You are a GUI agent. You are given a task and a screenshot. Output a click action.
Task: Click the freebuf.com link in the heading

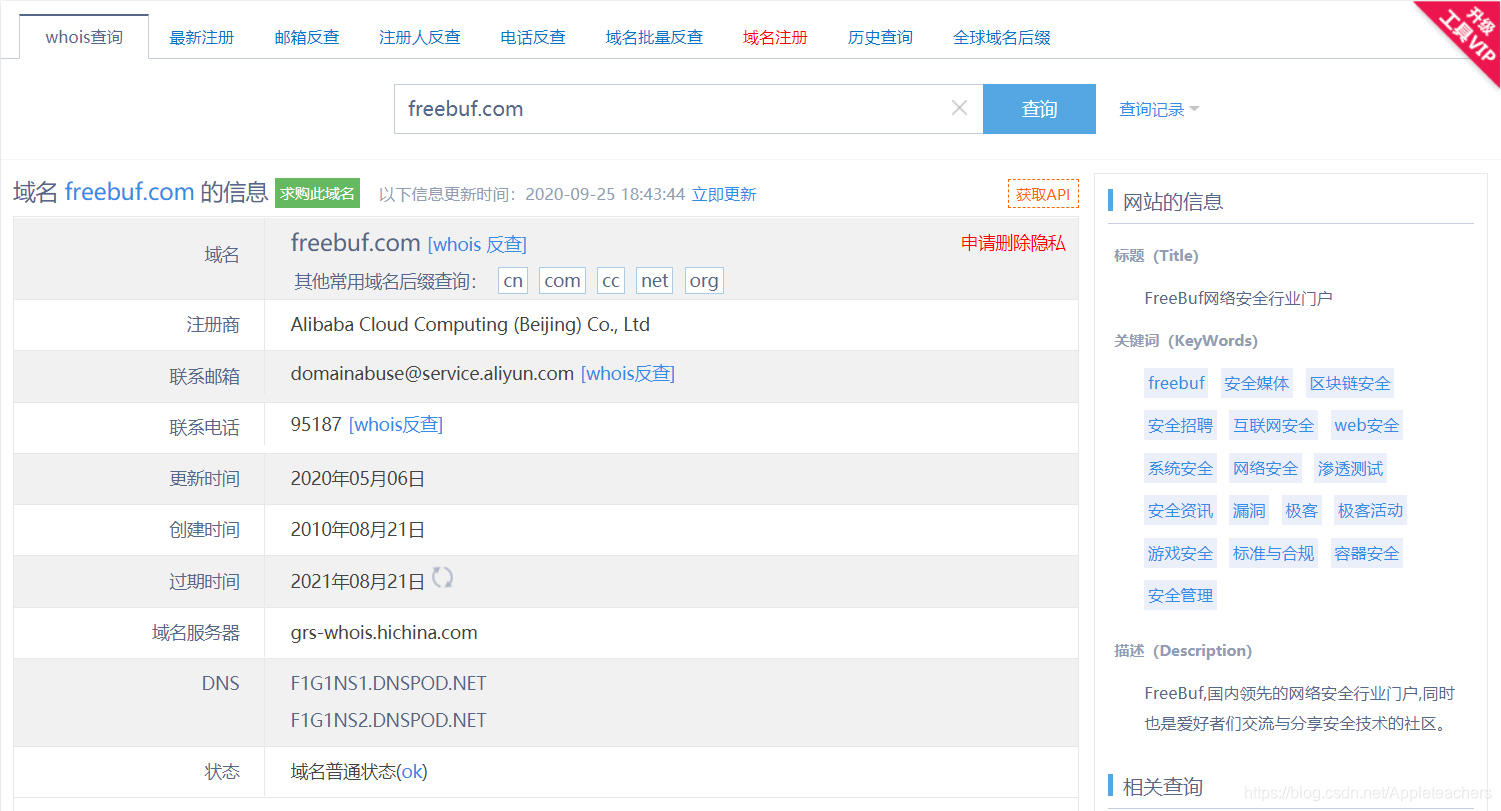[129, 192]
